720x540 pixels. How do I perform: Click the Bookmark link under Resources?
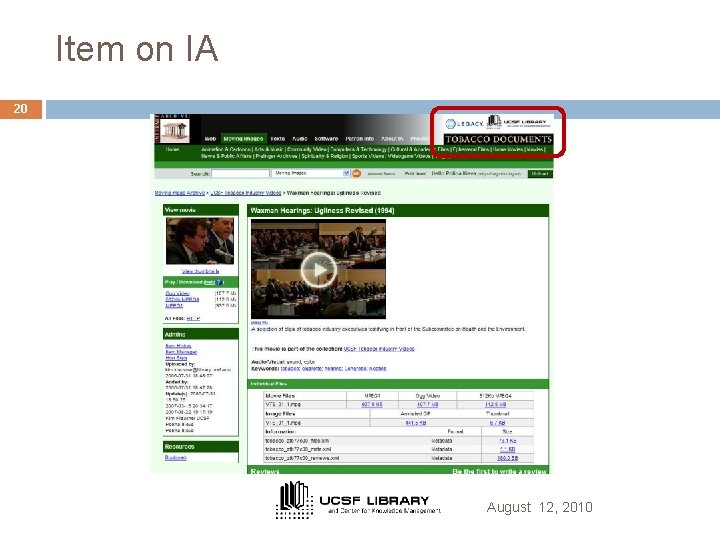coord(175,458)
